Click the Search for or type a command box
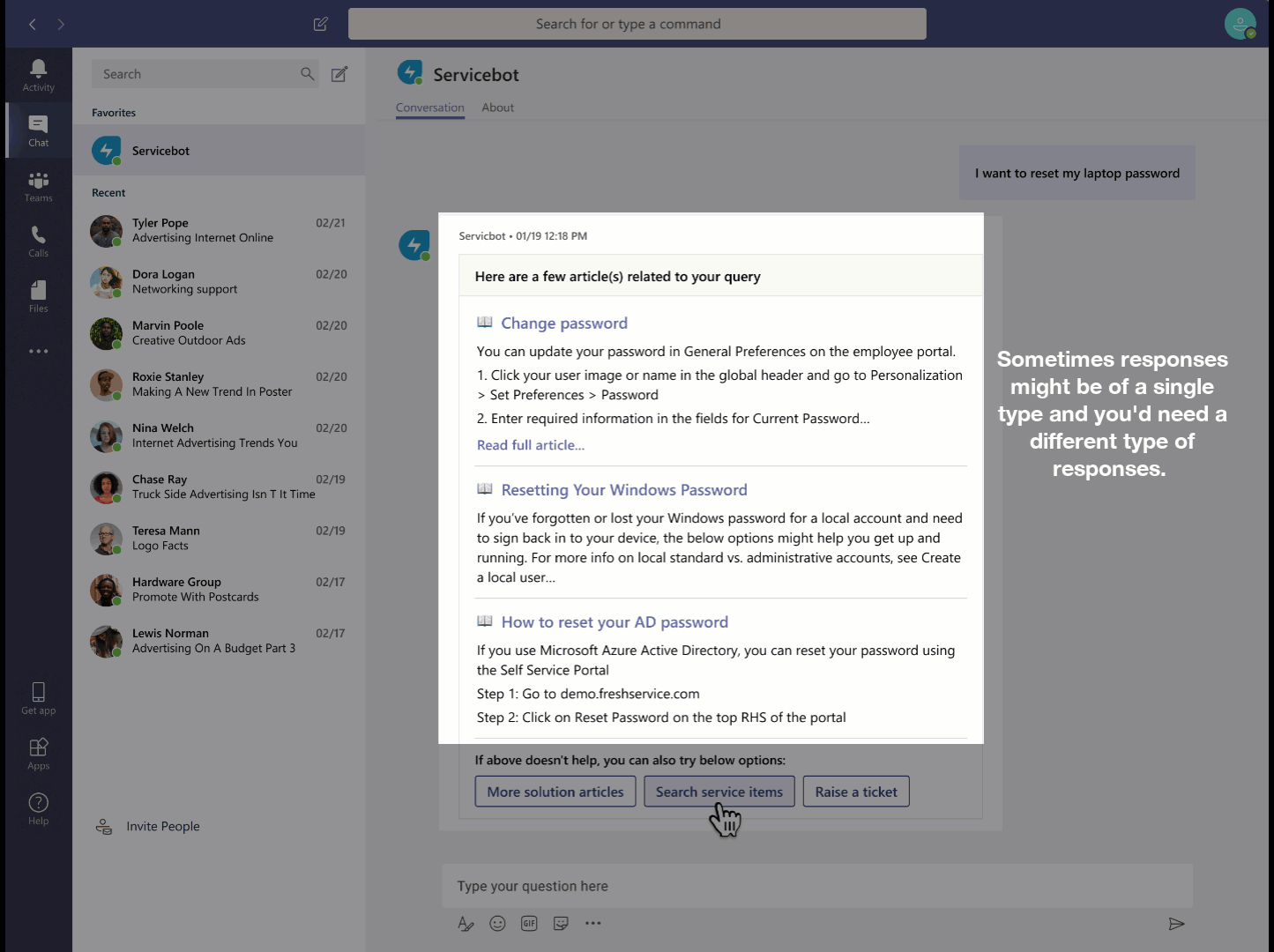The image size is (1274, 952). tap(637, 24)
